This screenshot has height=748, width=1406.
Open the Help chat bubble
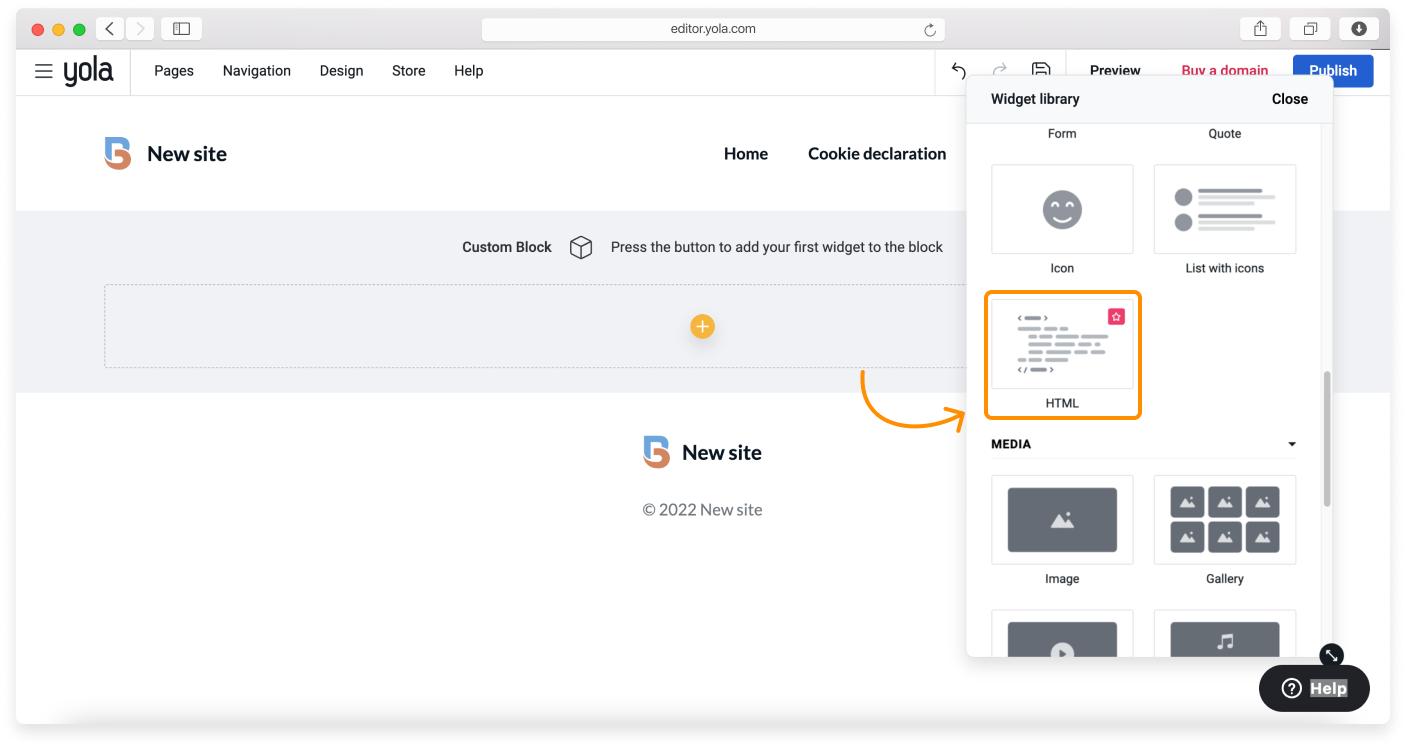tap(1314, 688)
